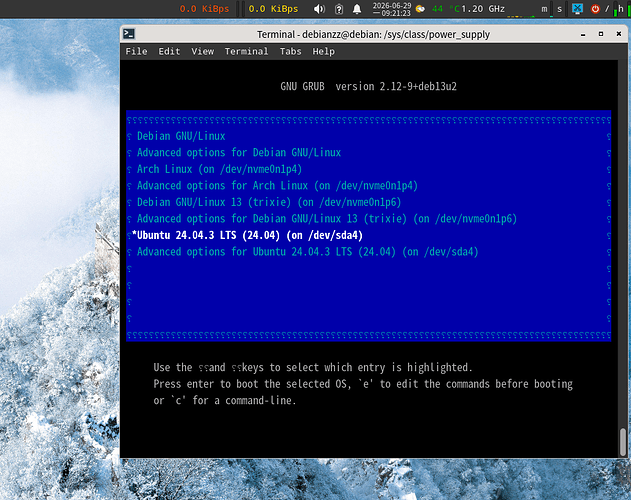Open the notifications bell icon
Image resolution: width=631 pixels, height=500 pixels.
[357, 9]
